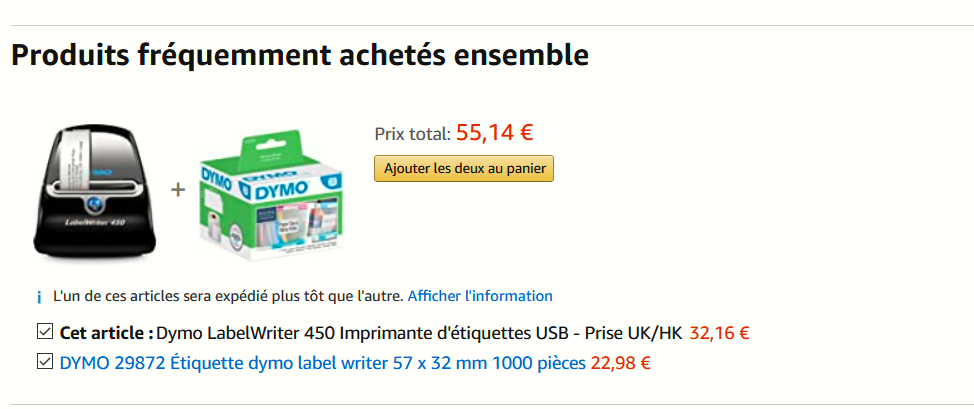Click the 32,16 € price
This screenshot has height=409, width=974.
coord(719,333)
